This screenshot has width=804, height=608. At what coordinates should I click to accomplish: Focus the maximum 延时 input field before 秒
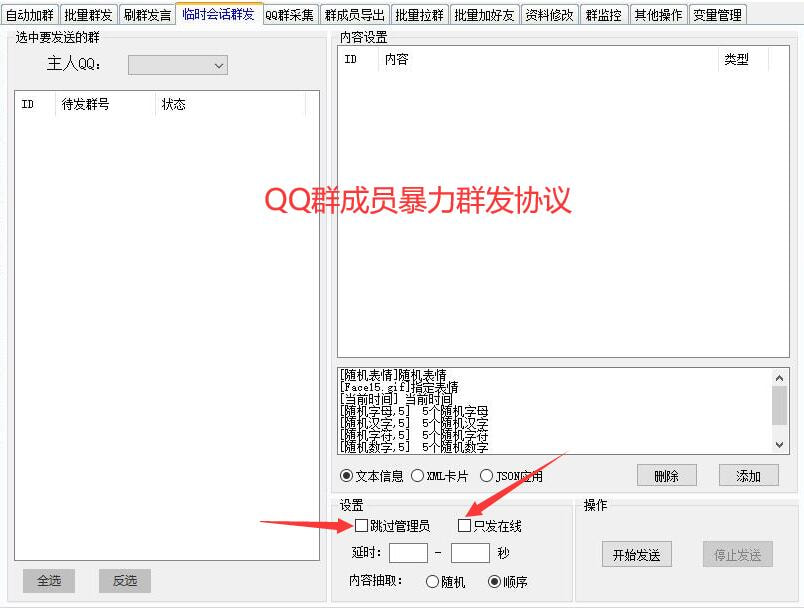click(470, 553)
